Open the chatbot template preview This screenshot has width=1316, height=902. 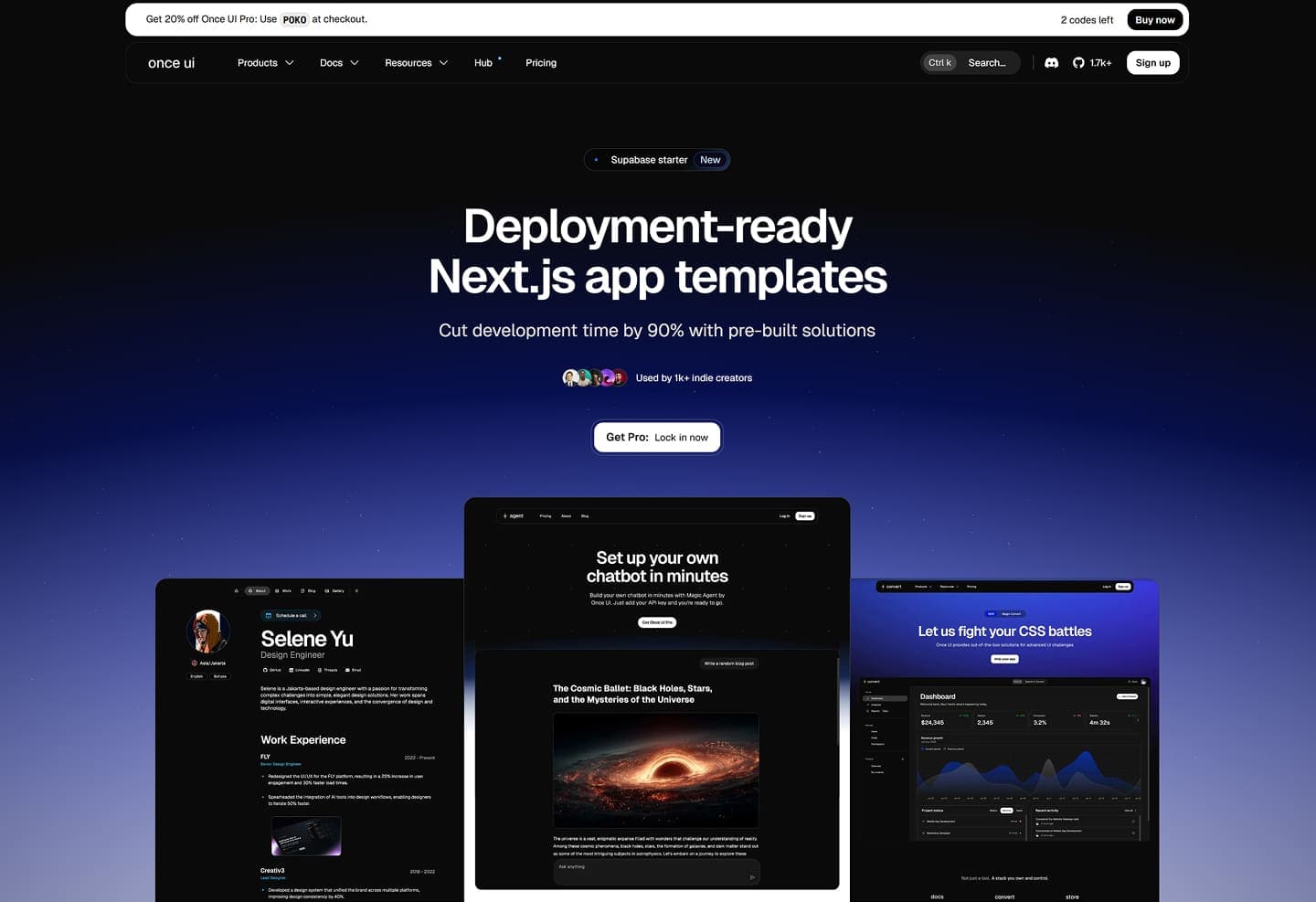pos(657,695)
